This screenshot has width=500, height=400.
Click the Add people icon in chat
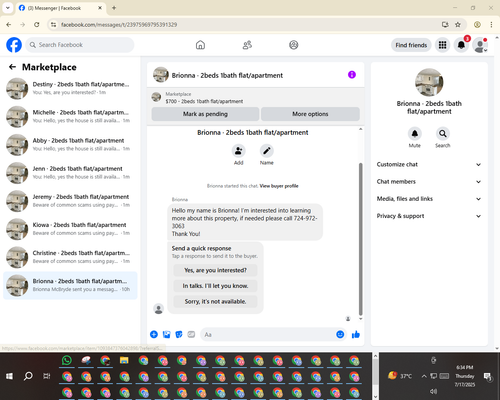click(239, 151)
